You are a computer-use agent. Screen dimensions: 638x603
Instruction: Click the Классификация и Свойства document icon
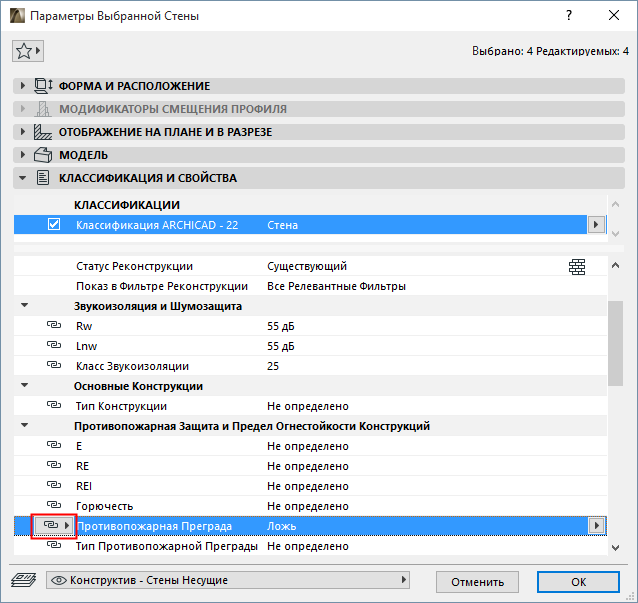coord(43,178)
